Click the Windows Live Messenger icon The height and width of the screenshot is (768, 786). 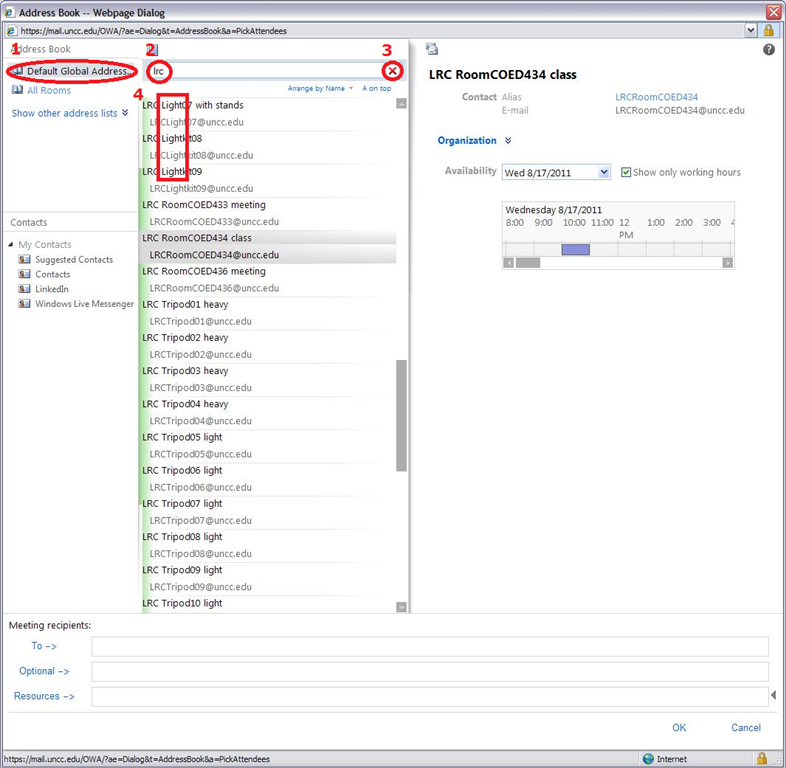point(24,304)
